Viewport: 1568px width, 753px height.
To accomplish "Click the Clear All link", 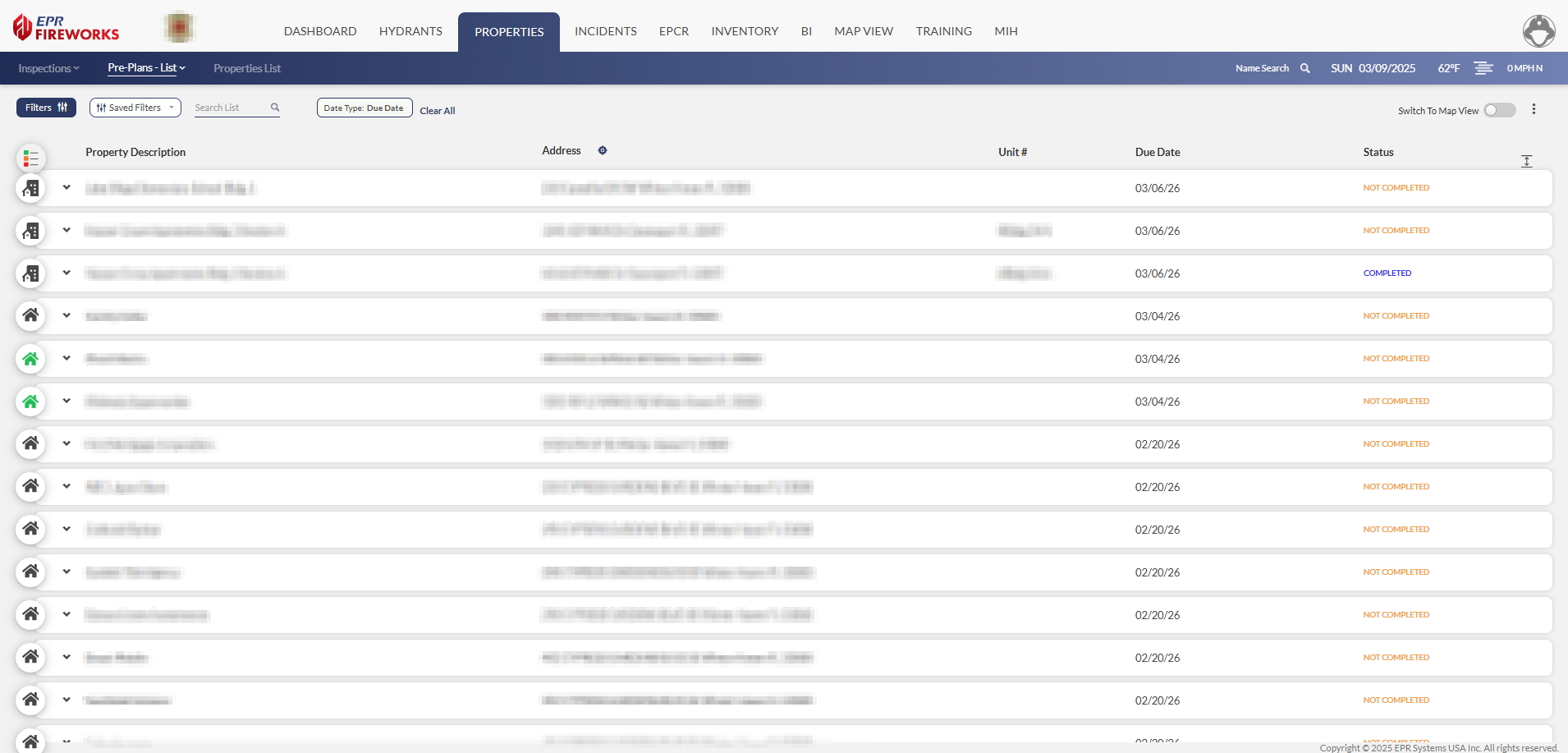I will coord(438,111).
